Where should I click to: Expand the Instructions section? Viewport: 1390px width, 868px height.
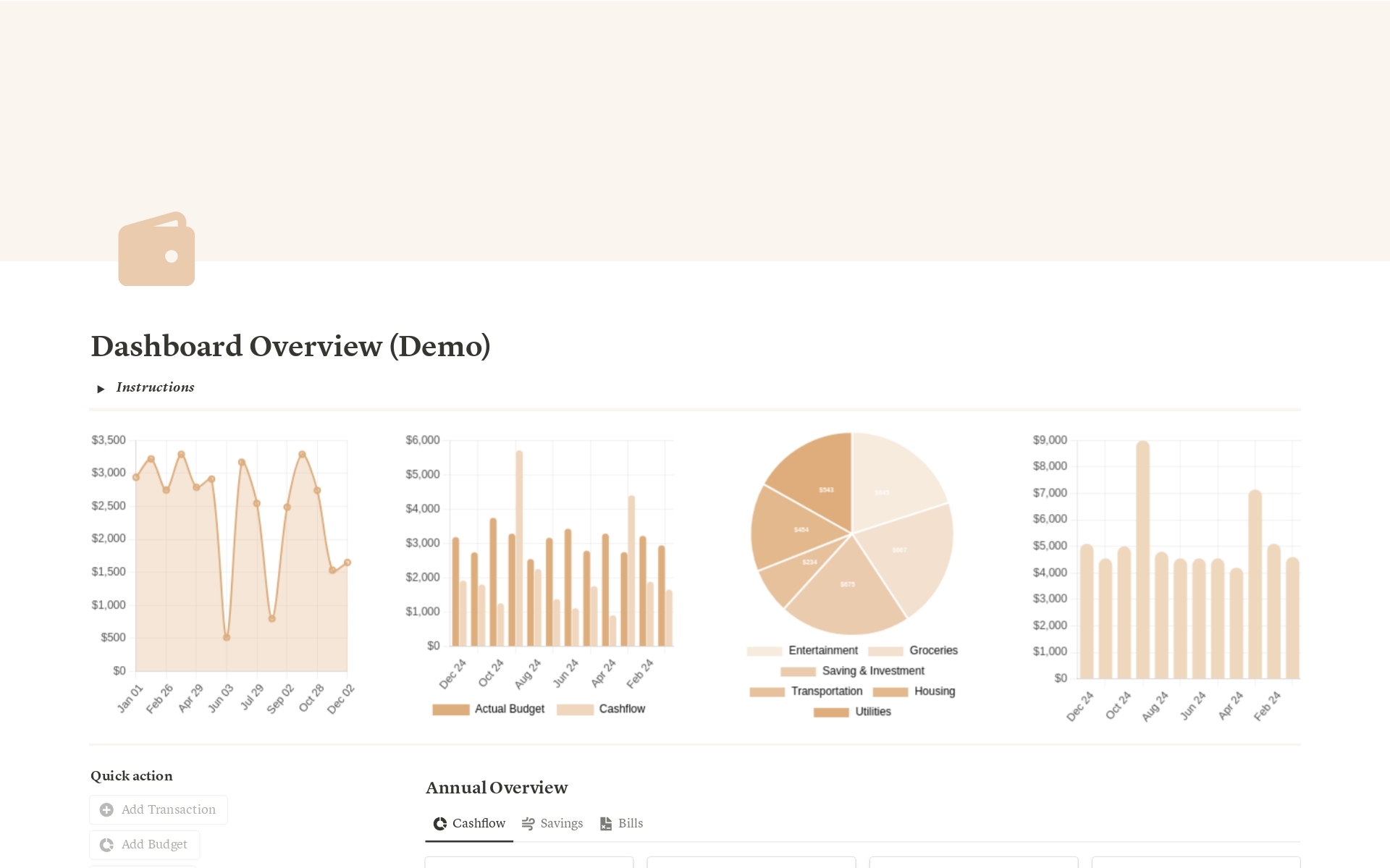[101, 389]
